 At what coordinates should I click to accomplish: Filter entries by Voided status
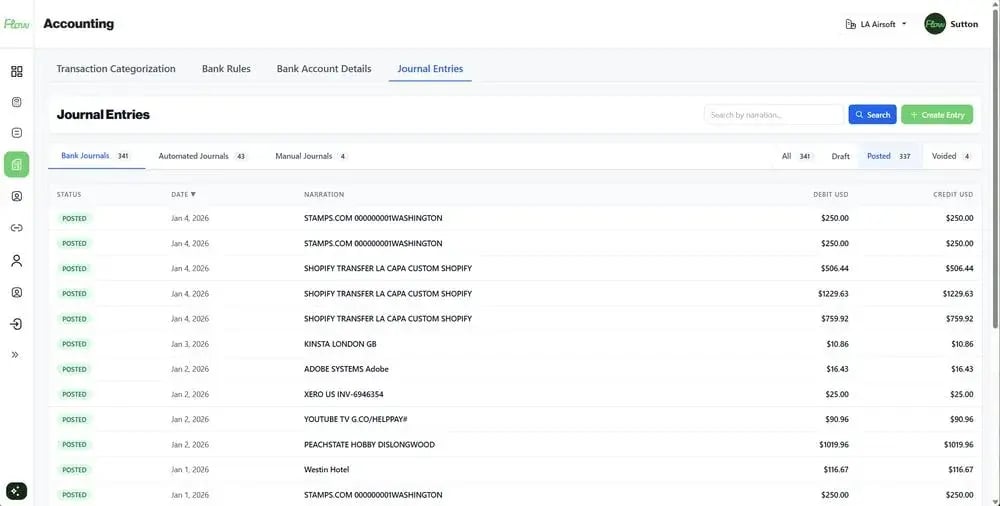[x=951, y=156]
